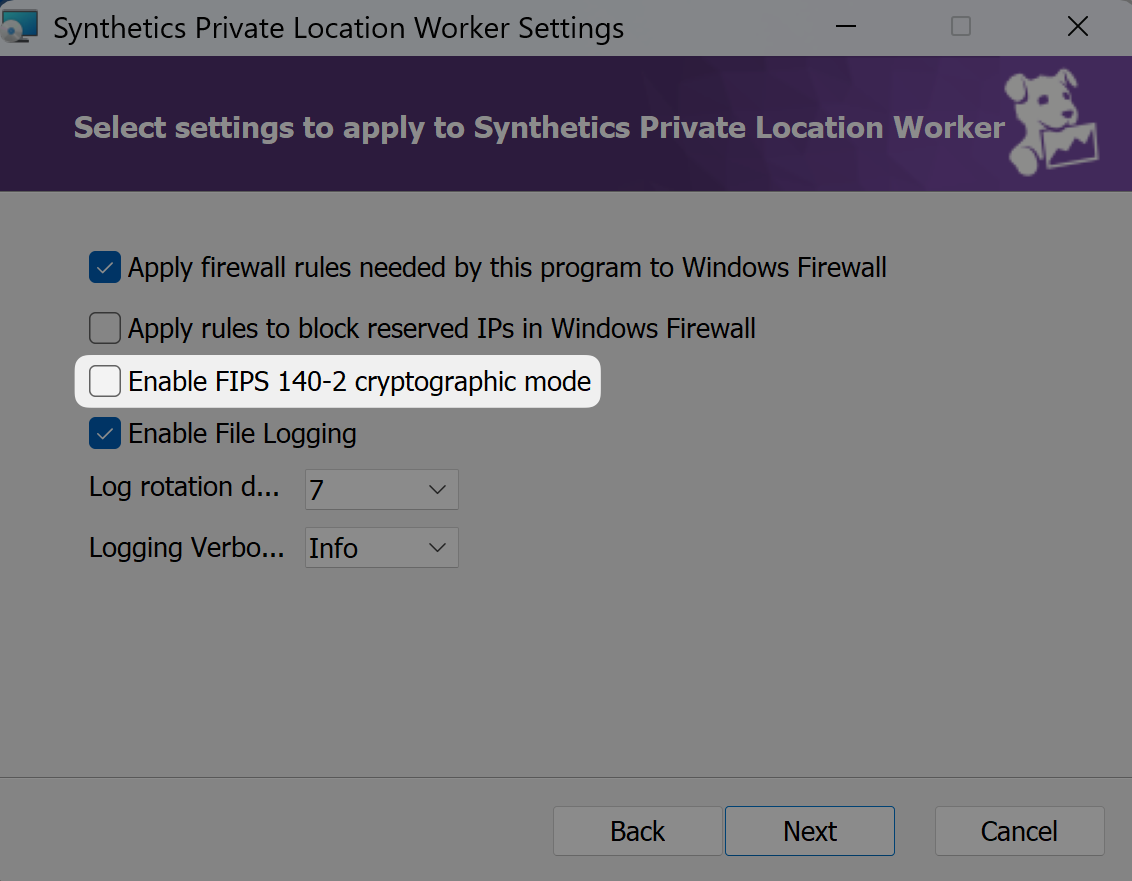Click the "Apply rules to block reserved IPs" text
1132x881 pixels.
[441, 328]
